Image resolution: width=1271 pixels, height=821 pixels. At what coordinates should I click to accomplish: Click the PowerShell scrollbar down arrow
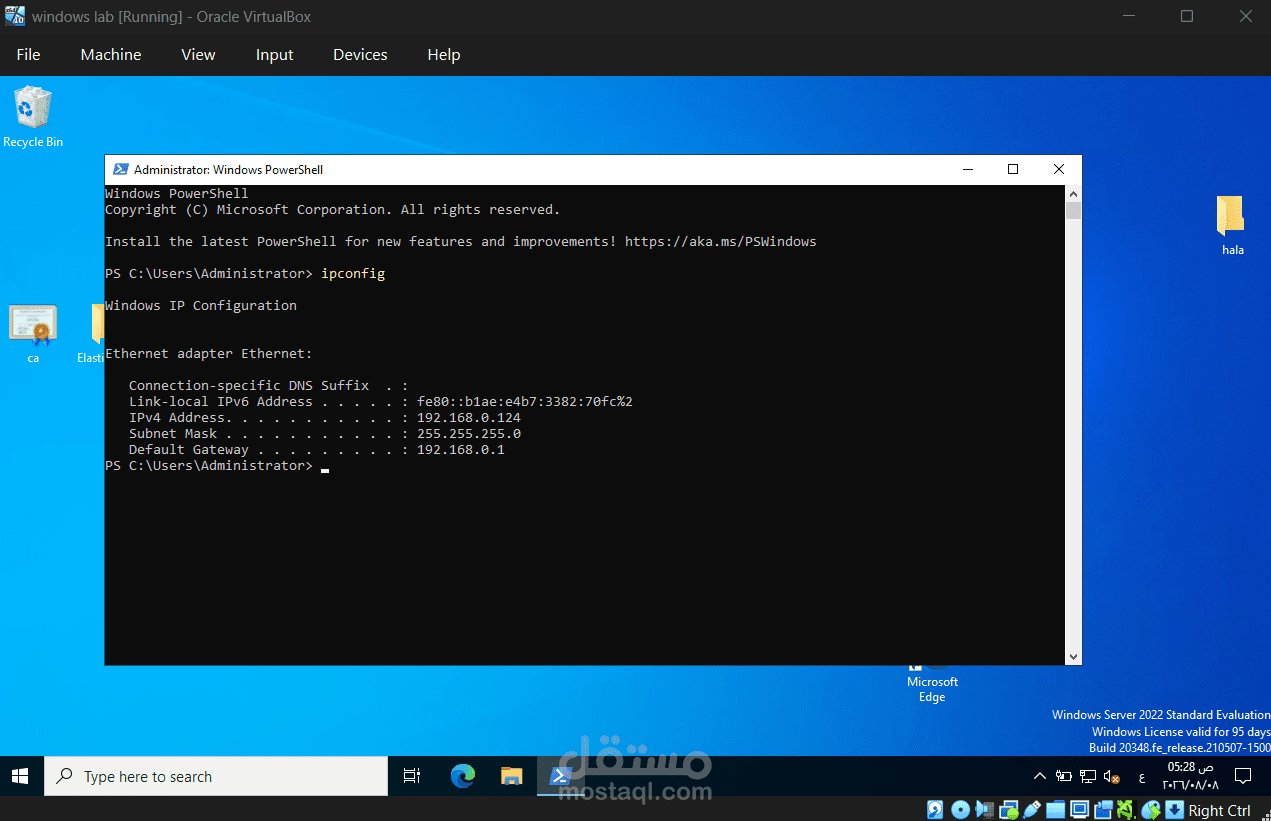[1073, 657]
